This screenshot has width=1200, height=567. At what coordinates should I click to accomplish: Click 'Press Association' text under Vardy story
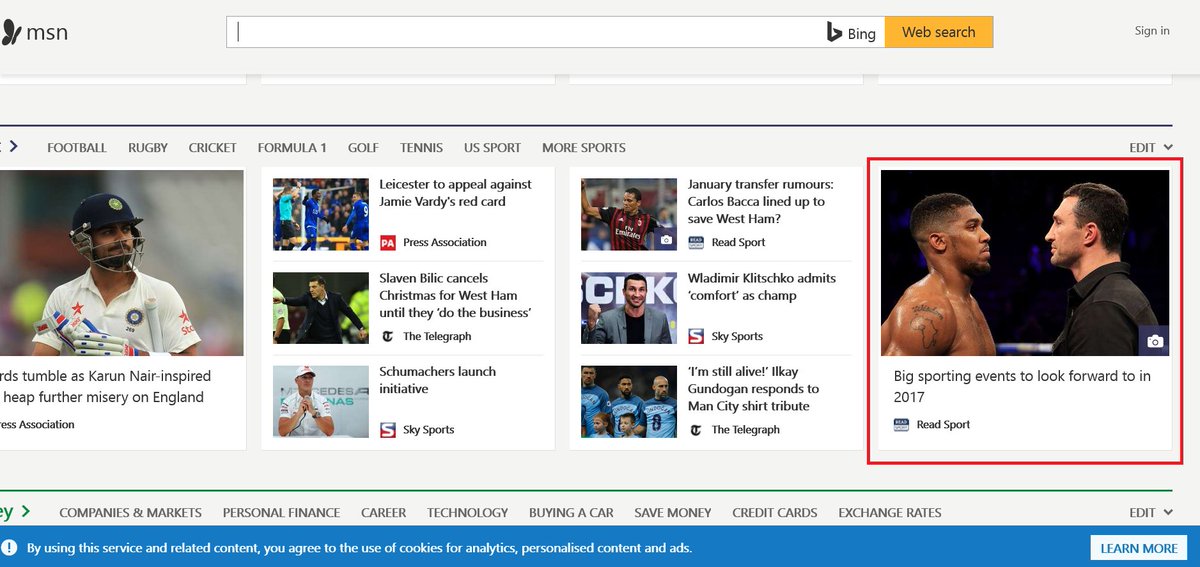445,242
